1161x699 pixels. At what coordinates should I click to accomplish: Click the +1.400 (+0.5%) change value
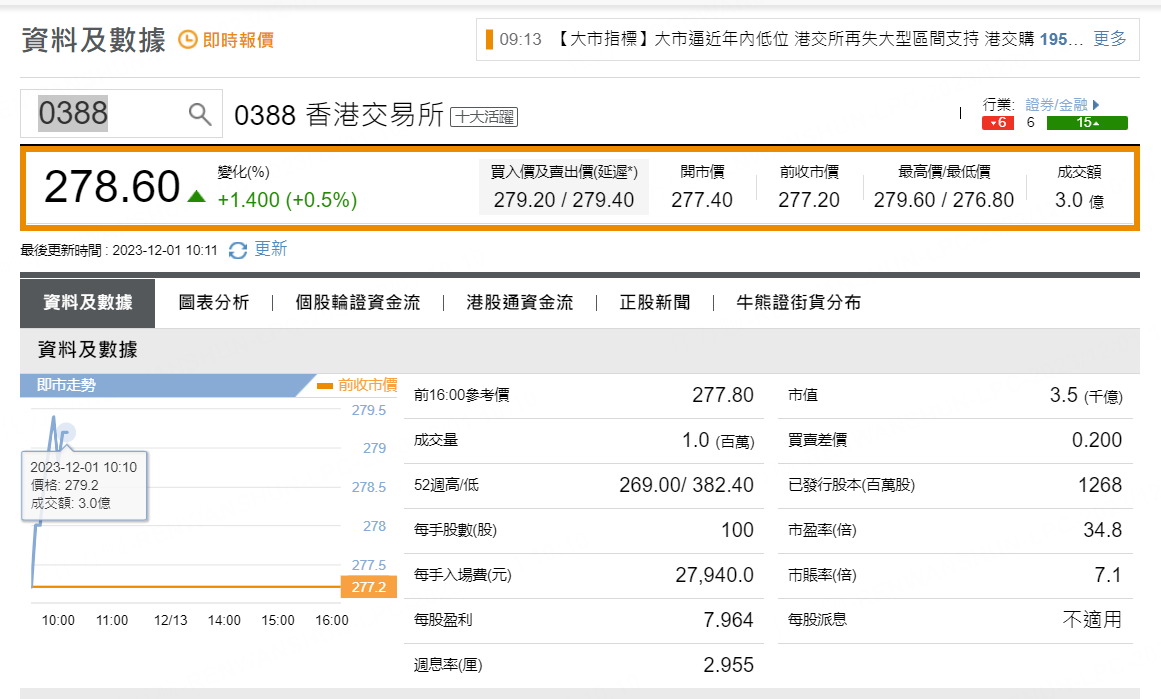[x=287, y=200]
